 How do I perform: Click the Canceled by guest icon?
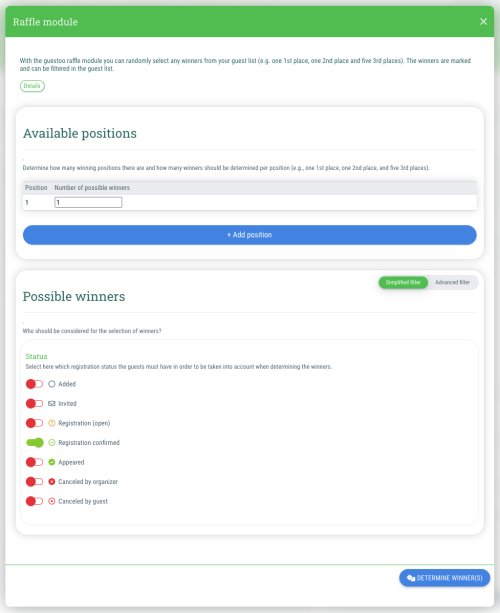pyautogui.click(x=52, y=501)
